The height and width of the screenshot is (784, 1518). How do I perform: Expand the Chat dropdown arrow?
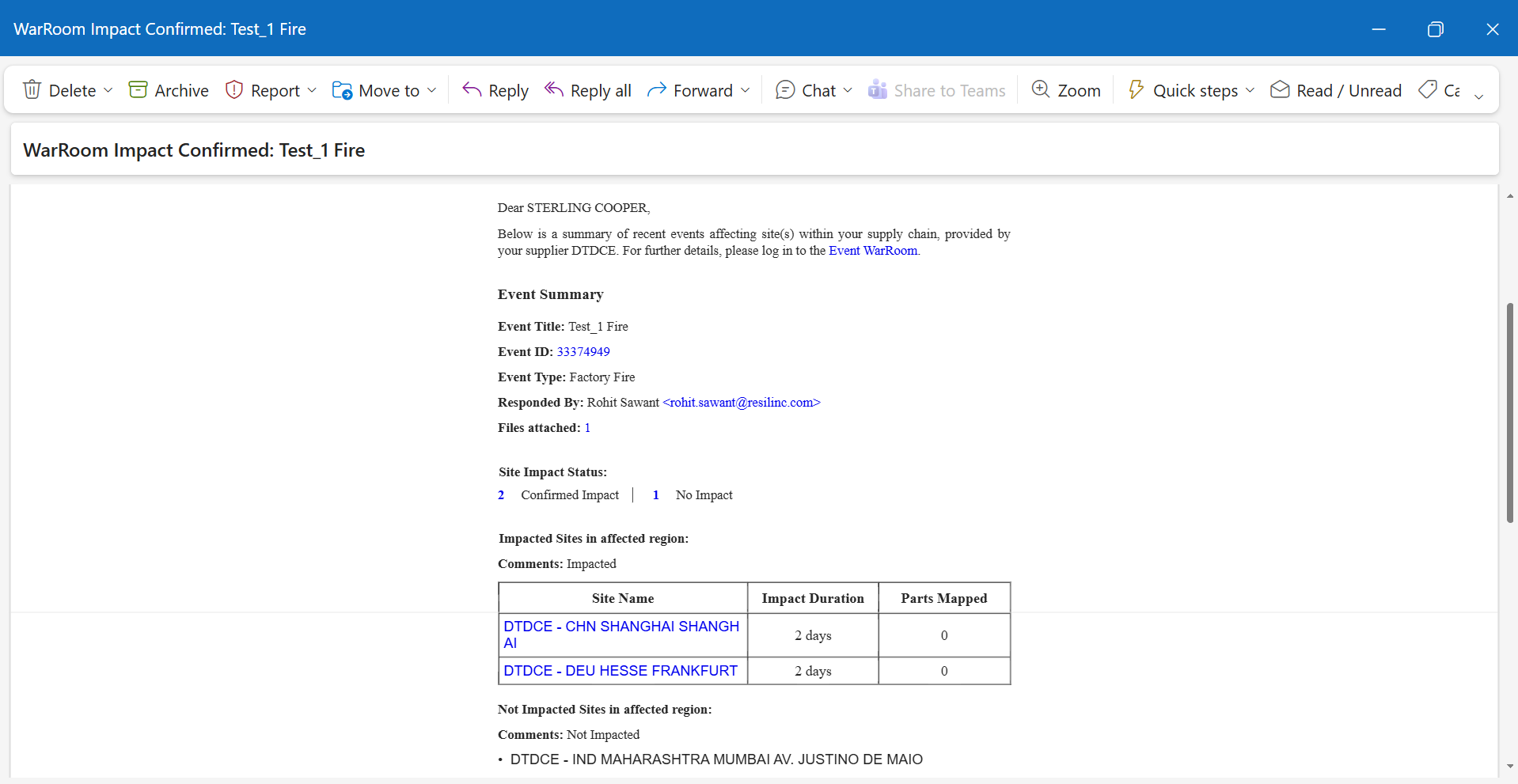pyautogui.click(x=848, y=90)
